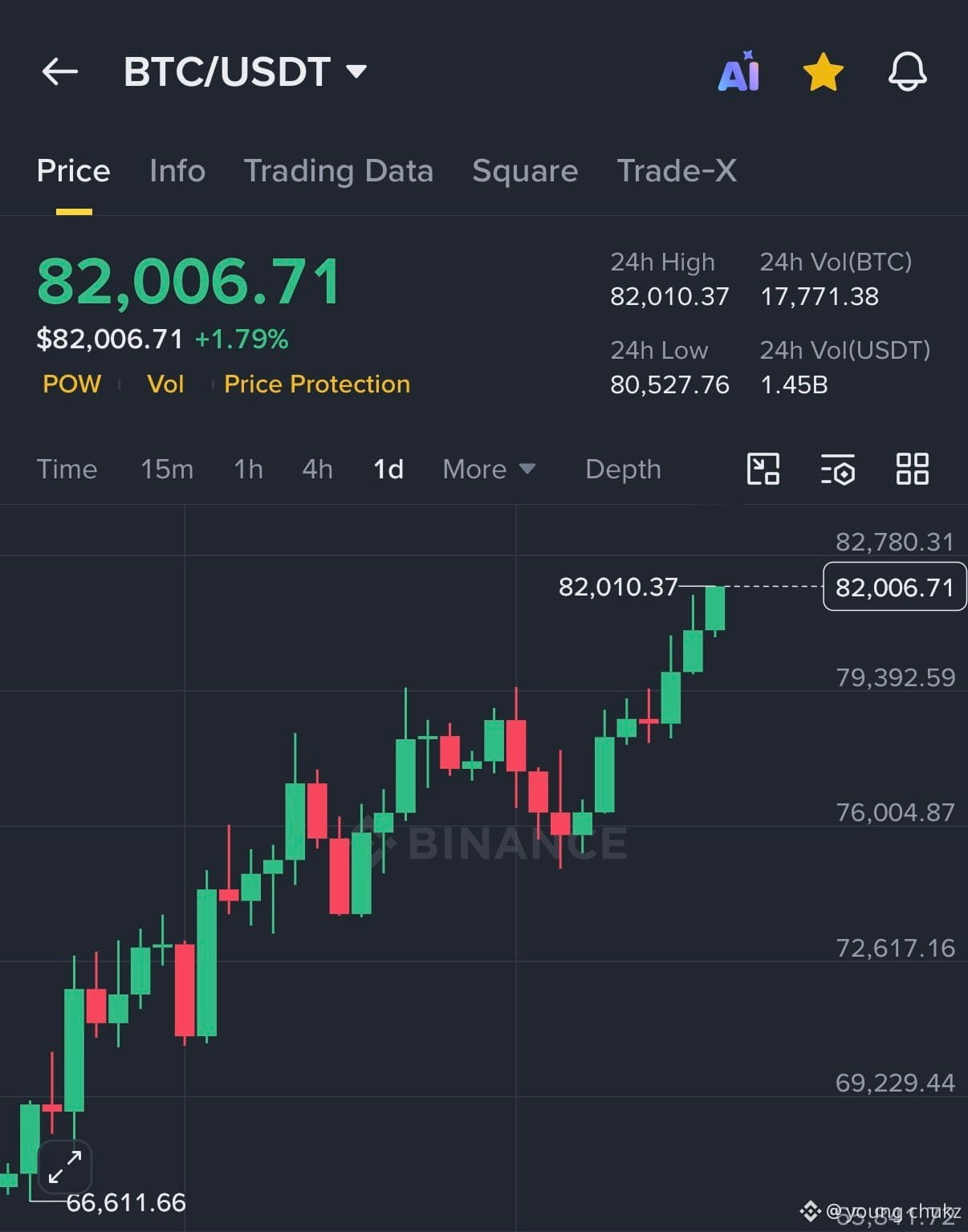Screen dimensions: 968x1232
Task: Tap the large green price 82,006.71
Action: (x=189, y=282)
